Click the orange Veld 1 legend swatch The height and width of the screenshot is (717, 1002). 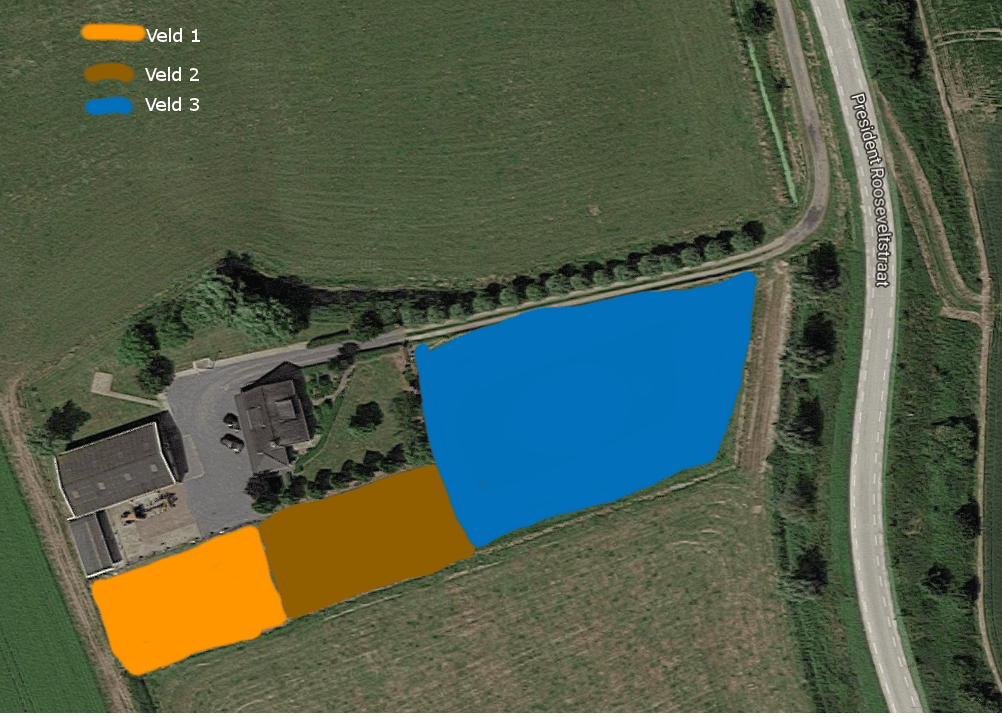click(x=113, y=33)
